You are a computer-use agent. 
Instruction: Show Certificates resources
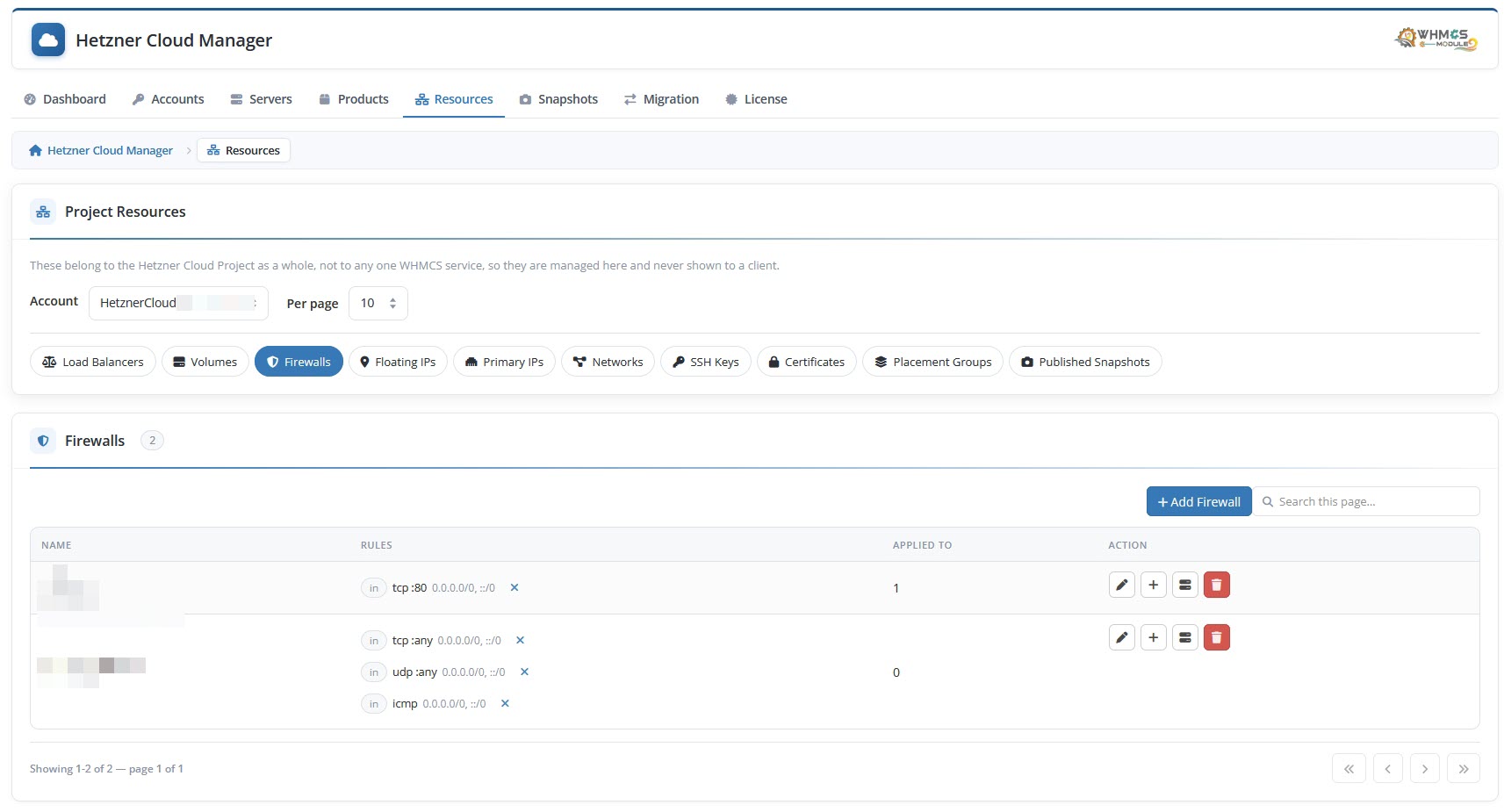(x=807, y=362)
